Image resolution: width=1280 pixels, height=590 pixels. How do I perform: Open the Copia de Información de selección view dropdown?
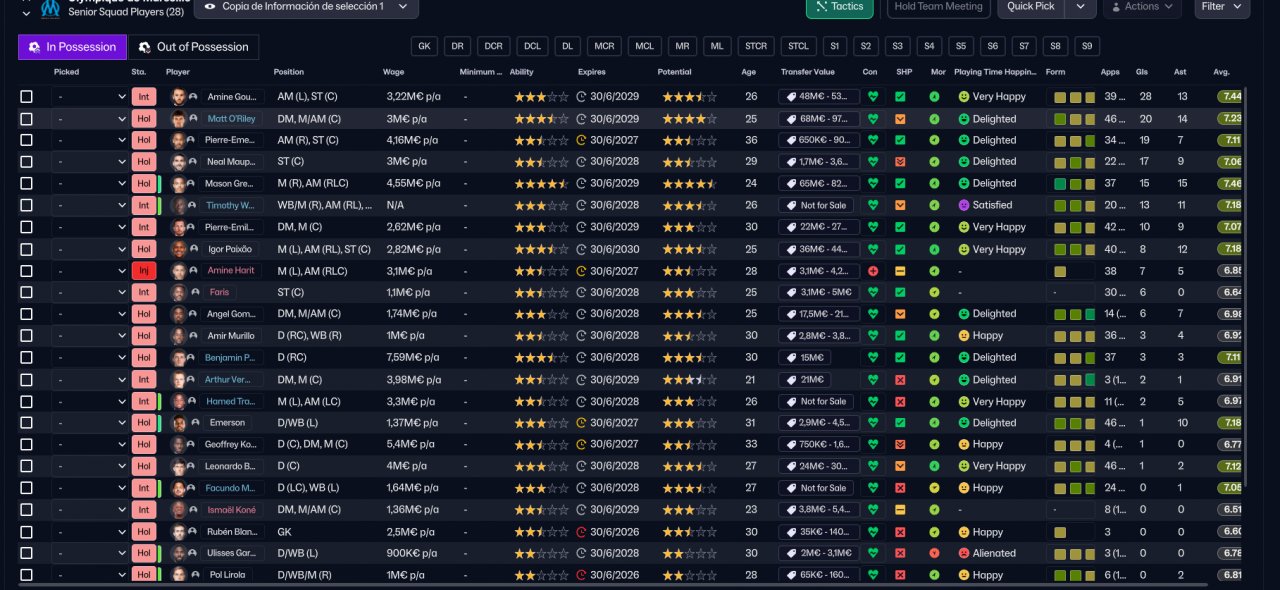(306, 6)
